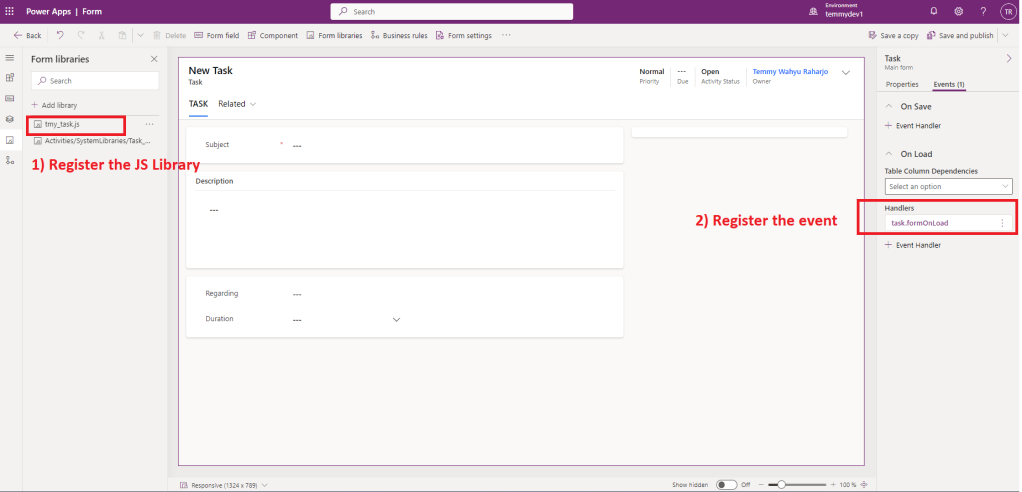
Task: Toggle the Show hidden switch
Action: click(x=726, y=485)
